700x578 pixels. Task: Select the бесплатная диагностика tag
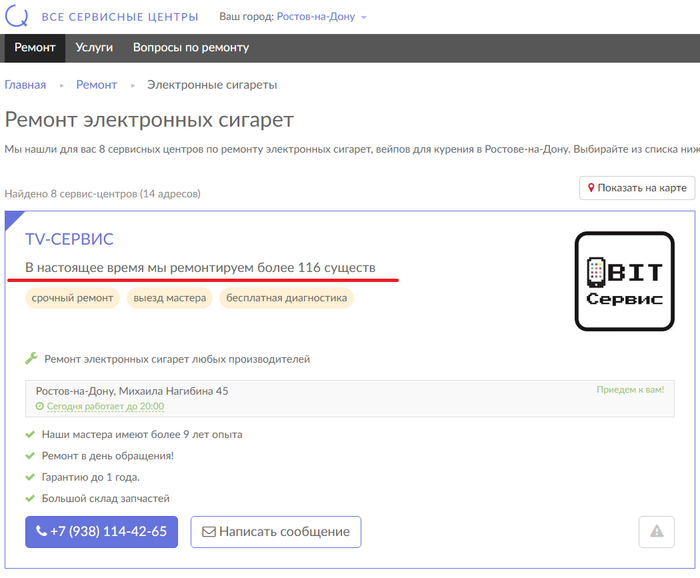286,298
